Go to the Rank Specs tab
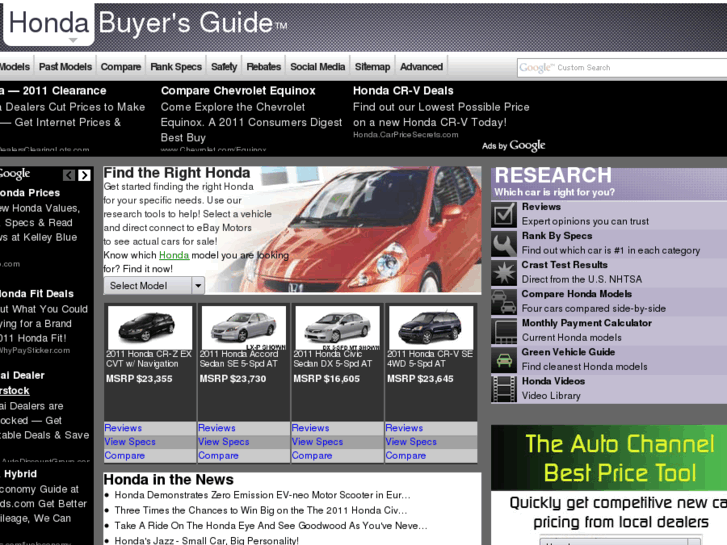 point(176,67)
